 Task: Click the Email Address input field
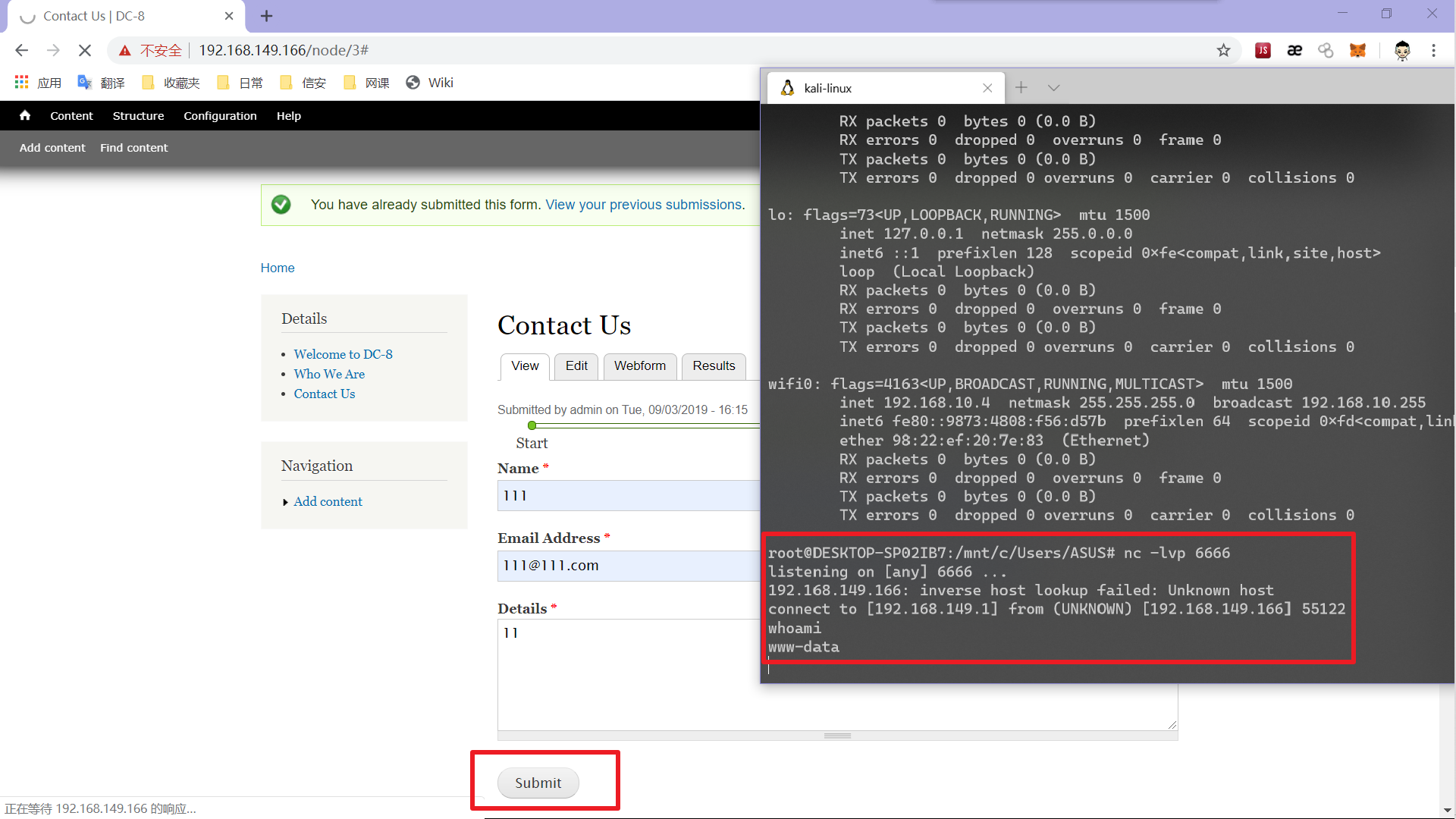(x=629, y=566)
